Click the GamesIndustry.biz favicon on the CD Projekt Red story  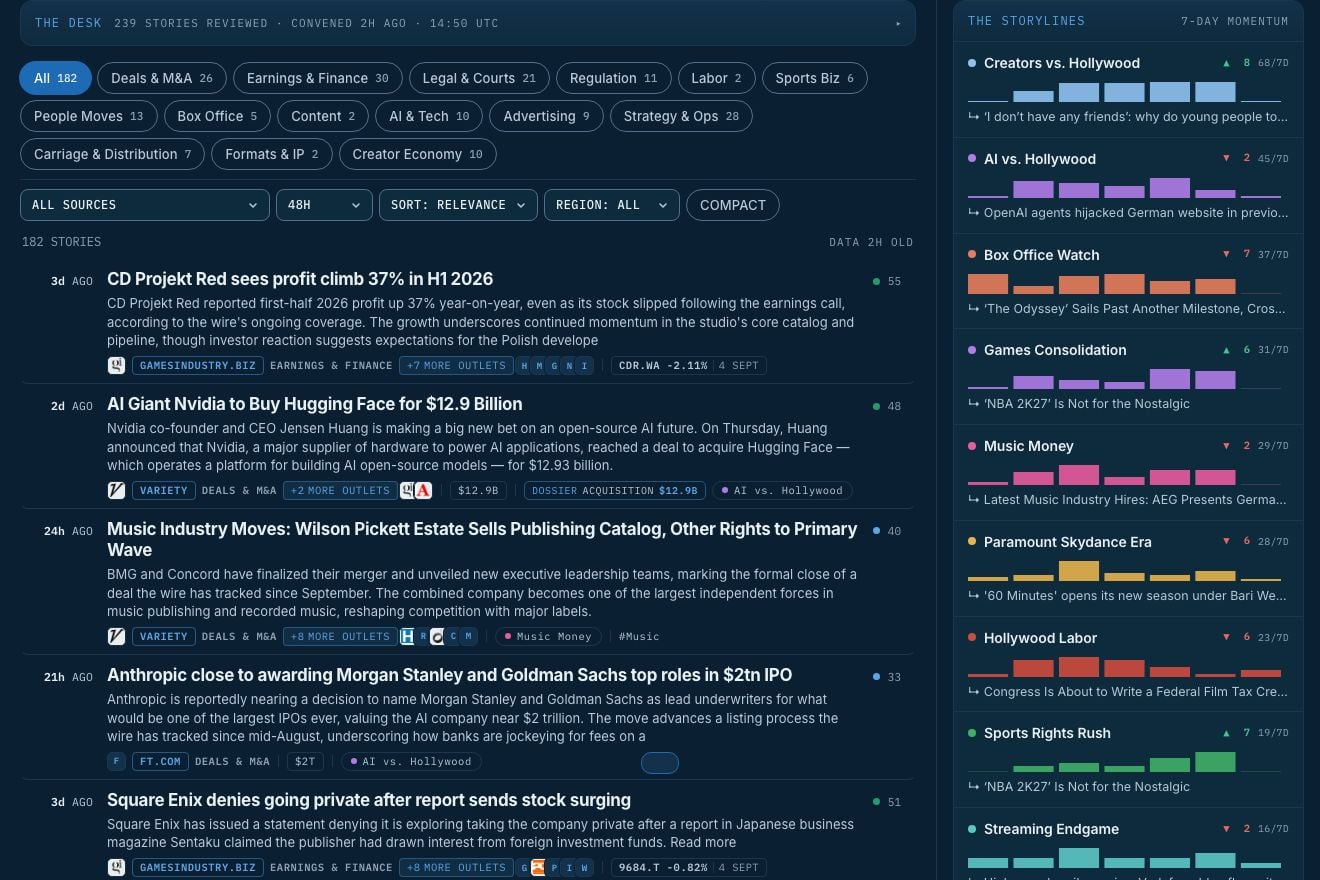coord(116,366)
